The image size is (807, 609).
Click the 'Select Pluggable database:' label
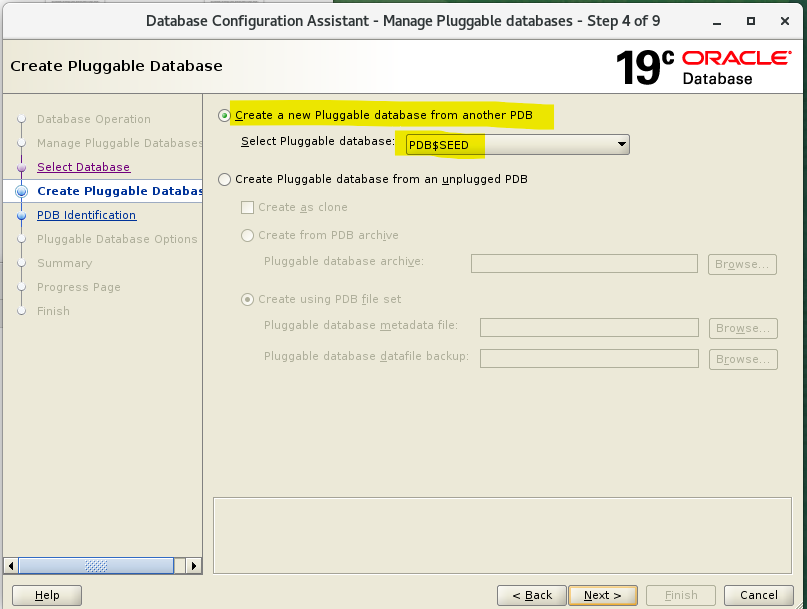click(318, 142)
